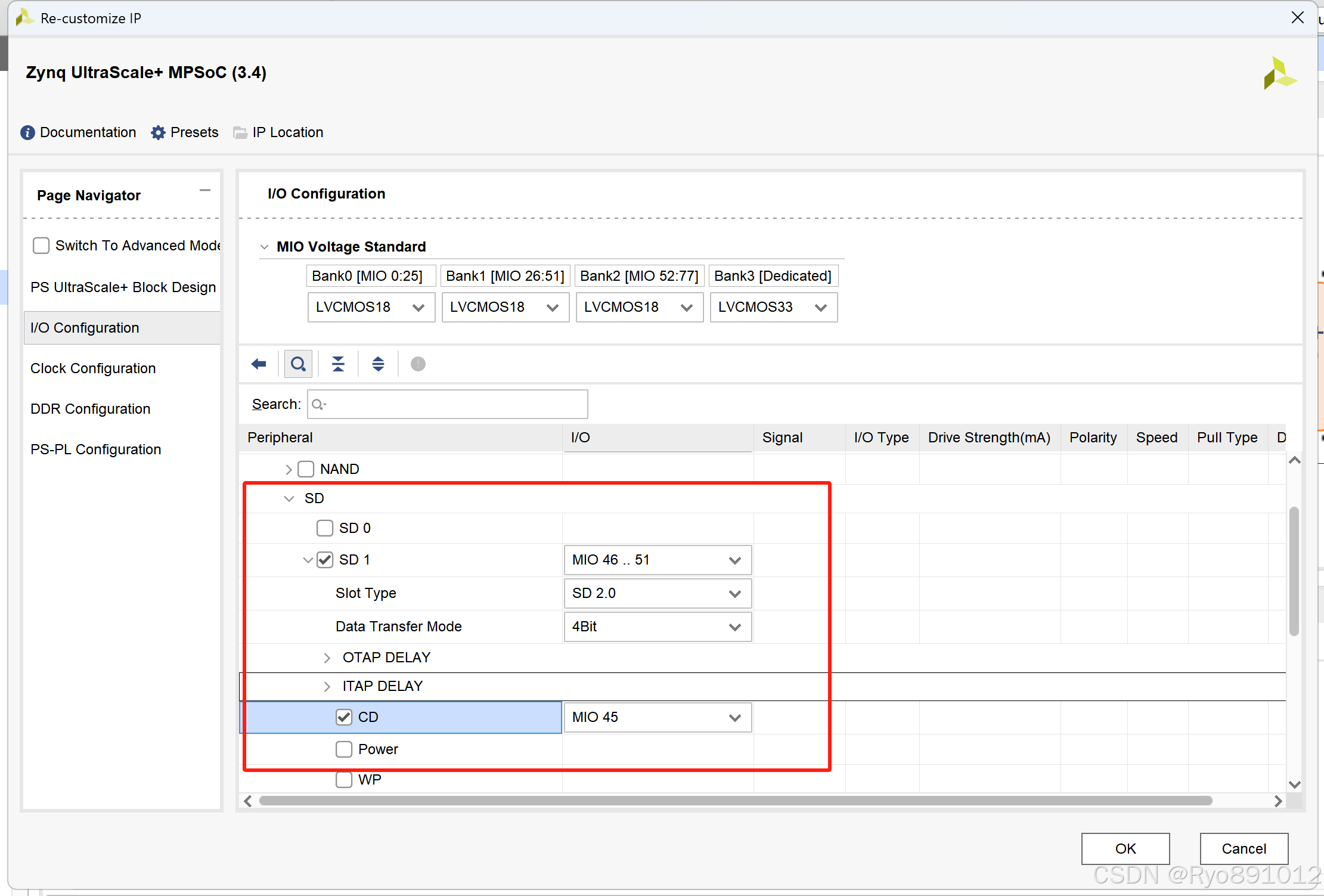Viewport: 1324px width, 896px height.
Task: Enable the Switch To Advanced Mode checkbox
Action: (41, 246)
